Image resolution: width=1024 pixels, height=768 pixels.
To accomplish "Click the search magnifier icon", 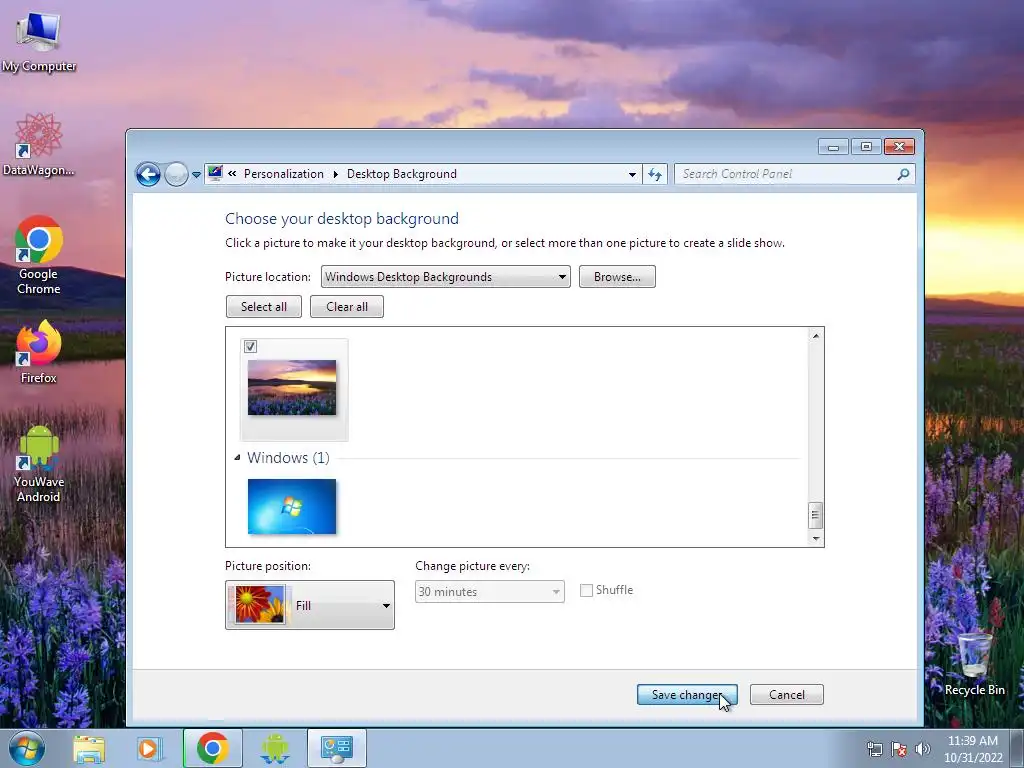I will tap(903, 174).
